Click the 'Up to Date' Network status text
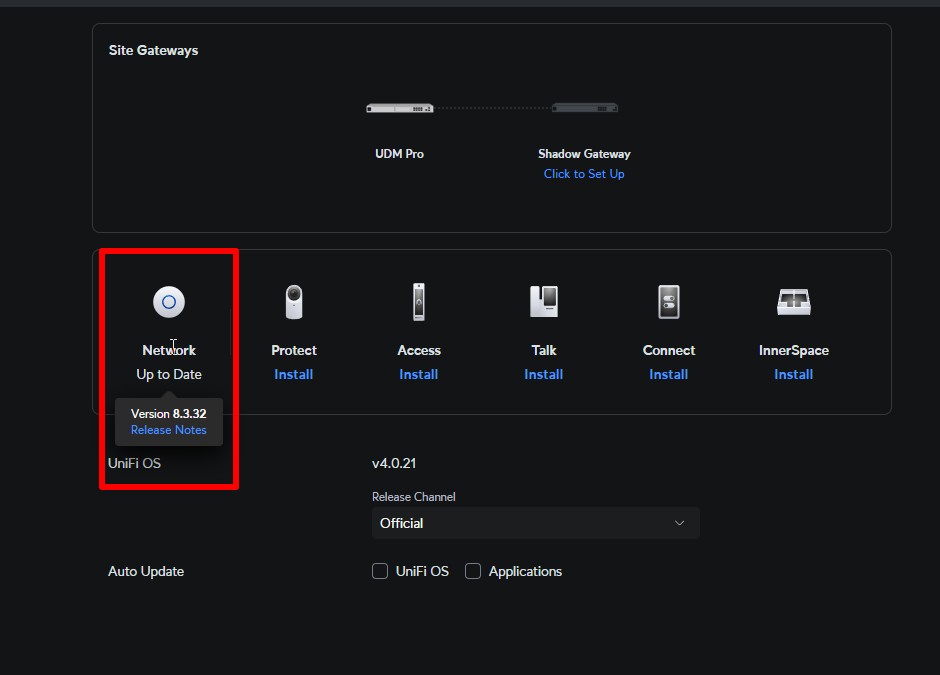940x675 pixels. pos(169,375)
